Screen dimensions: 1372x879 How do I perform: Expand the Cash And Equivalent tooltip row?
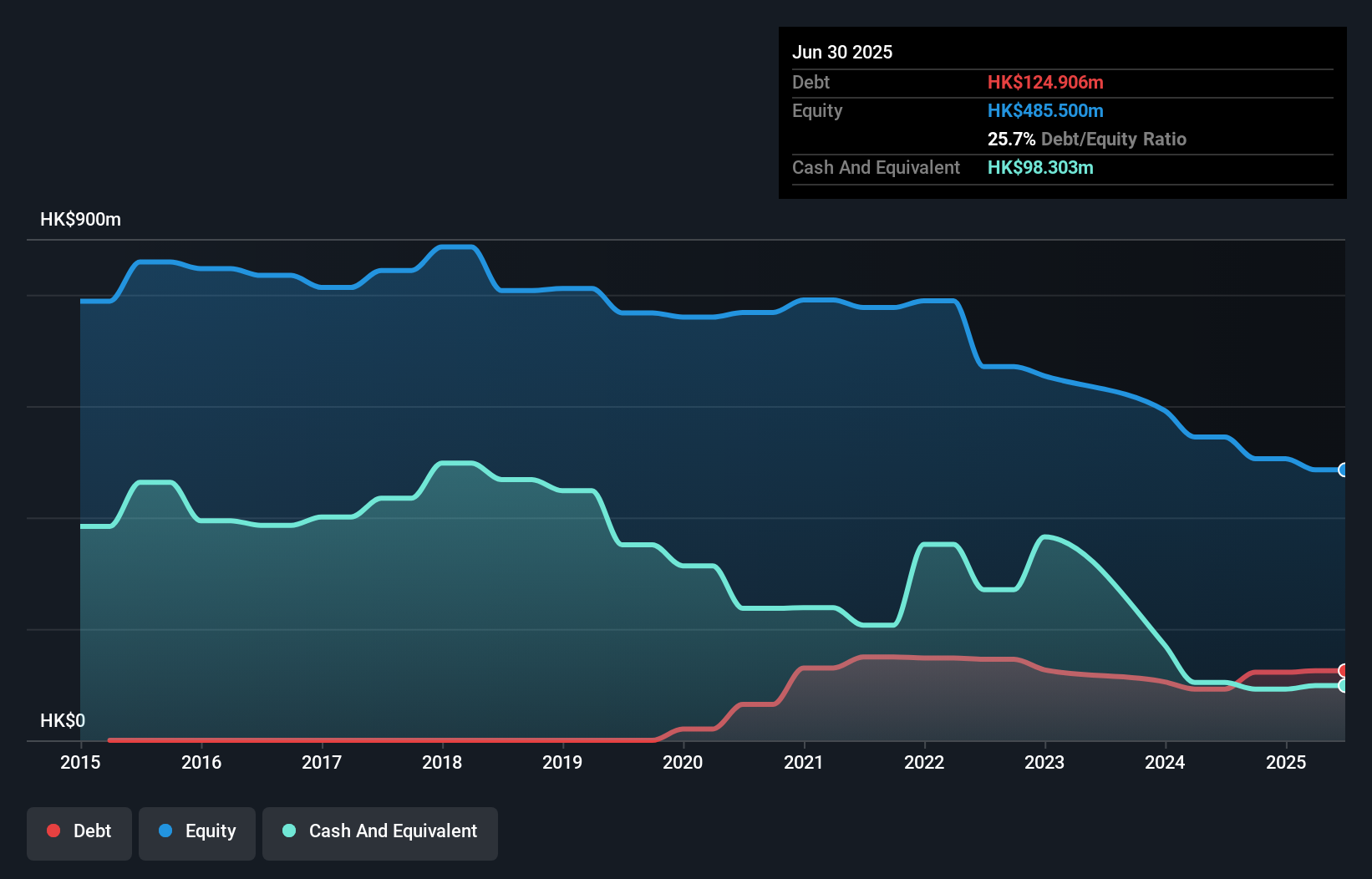click(x=875, y=167)
